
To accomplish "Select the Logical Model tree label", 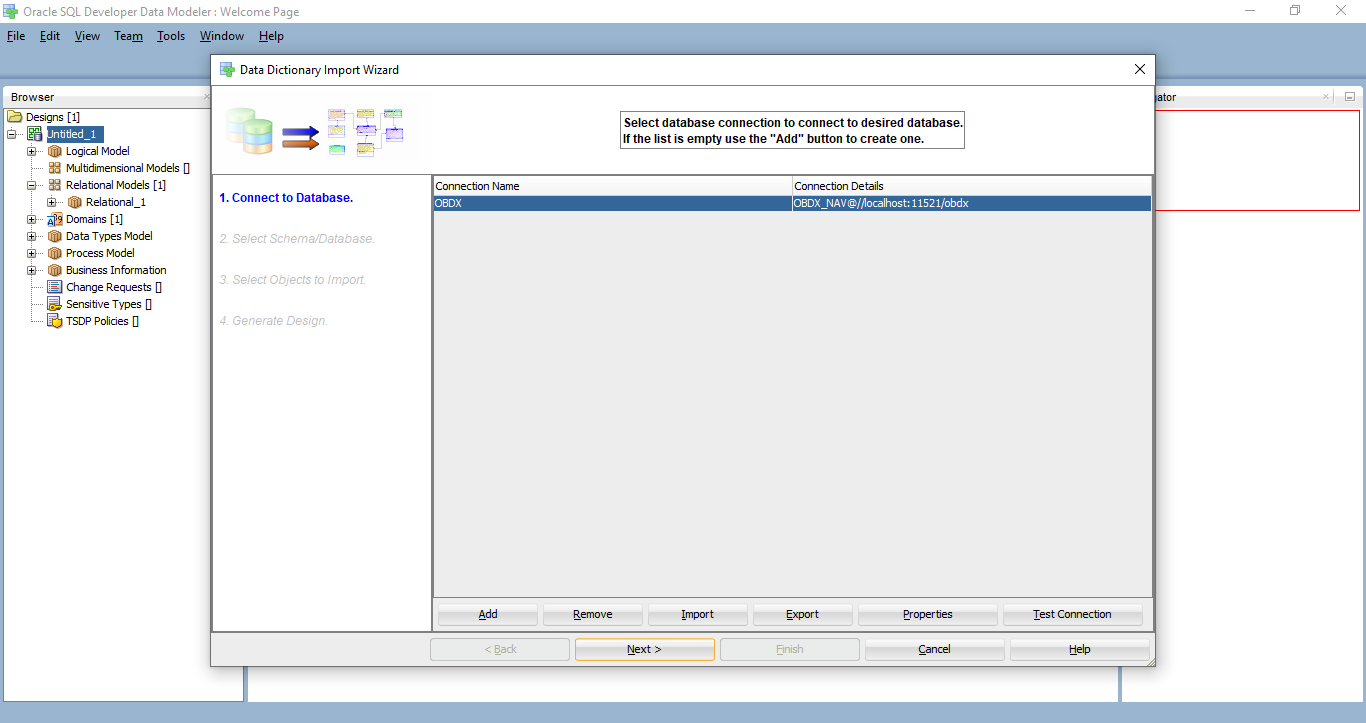I will (98, 151).
